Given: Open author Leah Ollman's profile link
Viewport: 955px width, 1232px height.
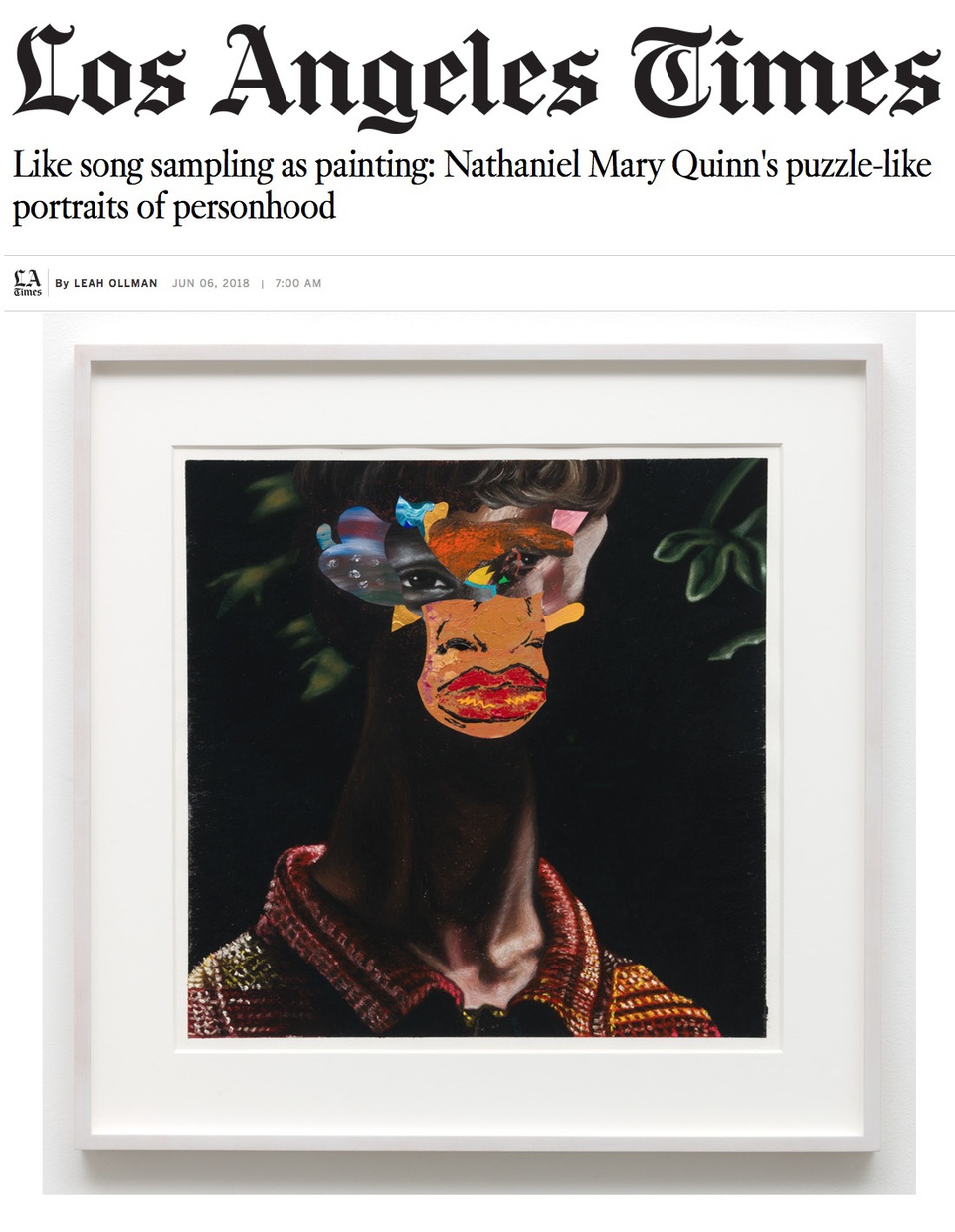Looking at the screenshot, I should tap(115, 283).
